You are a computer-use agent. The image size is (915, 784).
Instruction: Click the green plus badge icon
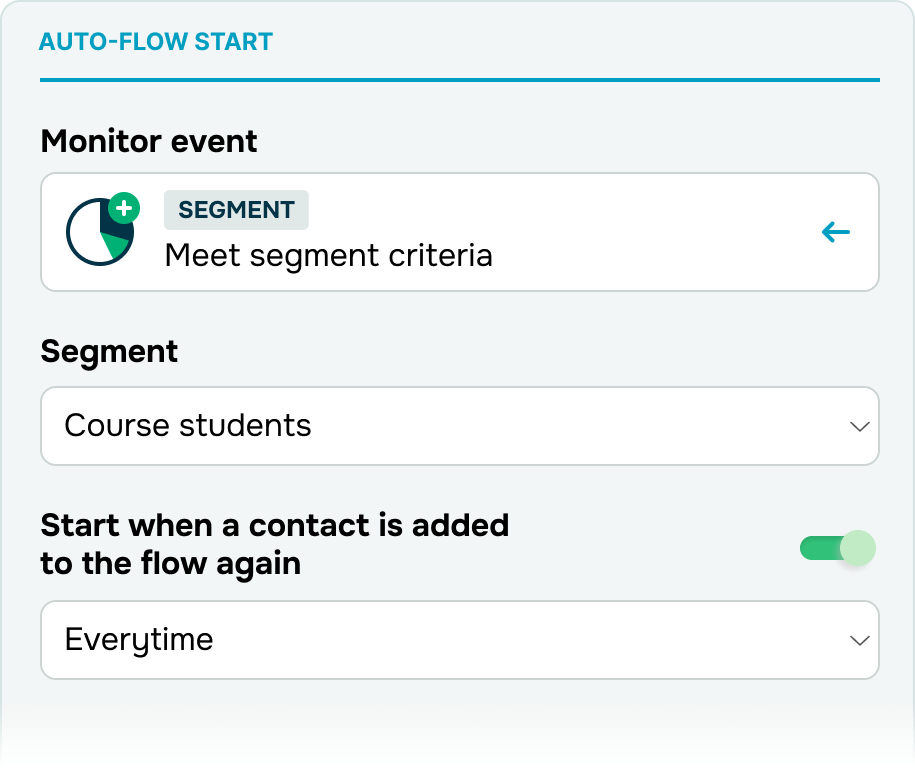[x=124, y=208]
